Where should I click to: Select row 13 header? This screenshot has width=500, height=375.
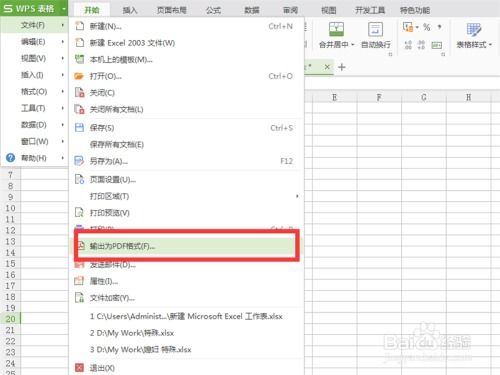(10, 241)
